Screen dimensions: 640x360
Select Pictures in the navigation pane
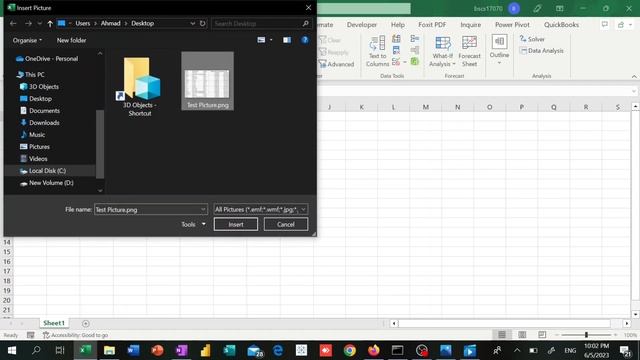pos(39,147)
